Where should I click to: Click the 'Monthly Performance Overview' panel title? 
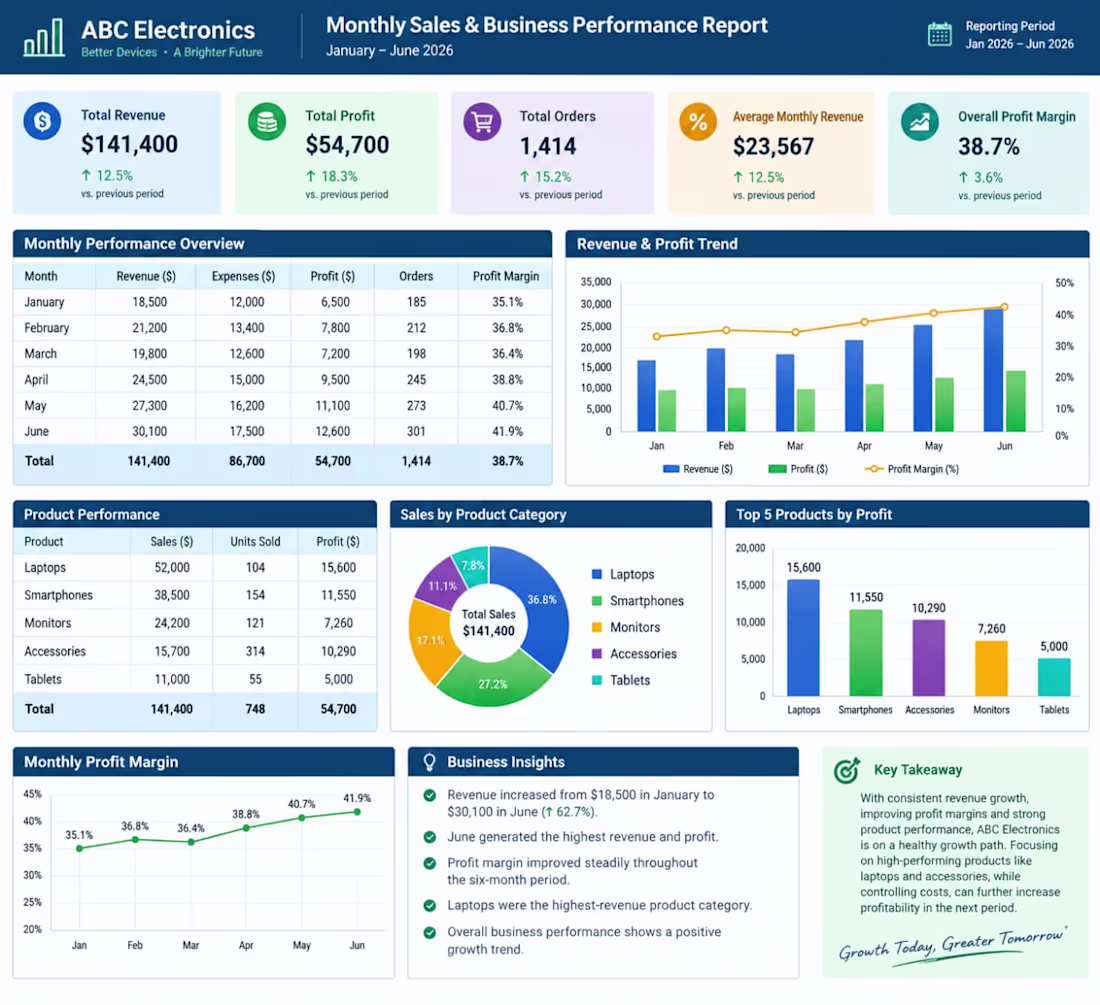click(x=134, y=243)
